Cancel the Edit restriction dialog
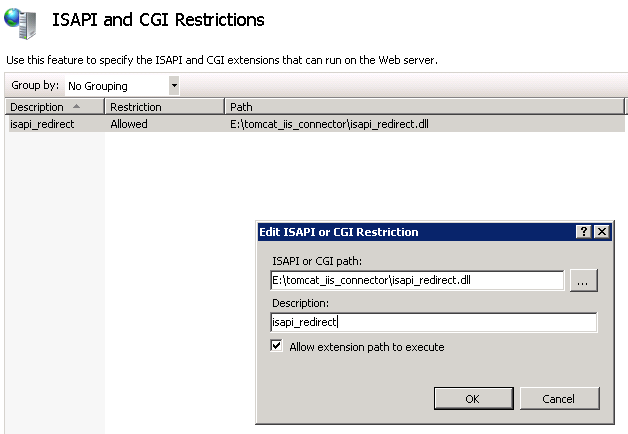628x434 pixels. click(558, 398)
